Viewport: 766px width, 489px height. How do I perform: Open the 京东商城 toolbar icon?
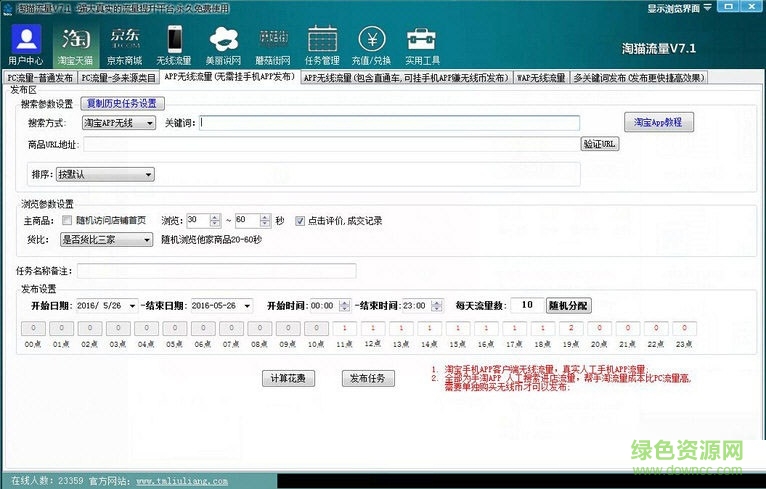tap(125, 46)
